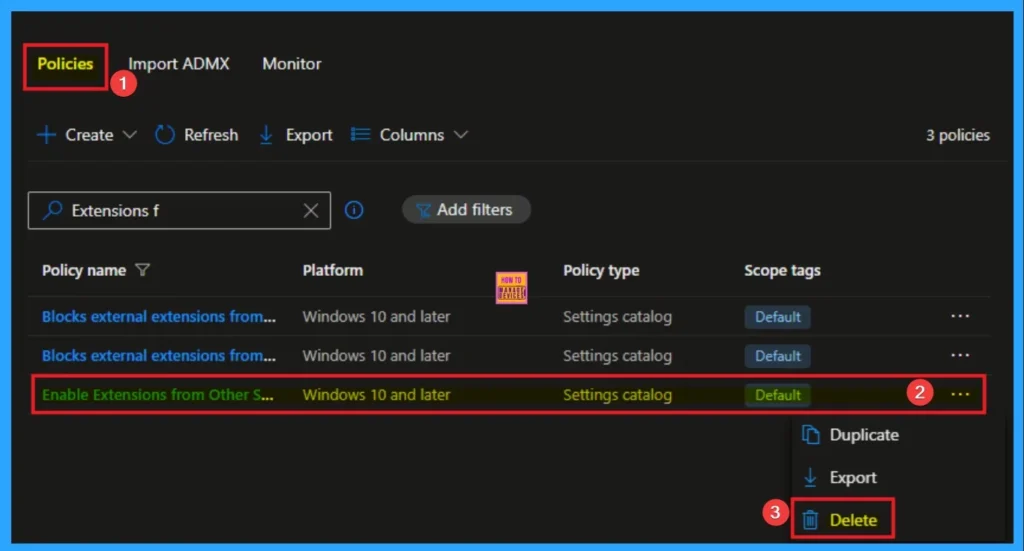Click the '3 policies' count text
Screen dimensions: 1024x551
957,135
